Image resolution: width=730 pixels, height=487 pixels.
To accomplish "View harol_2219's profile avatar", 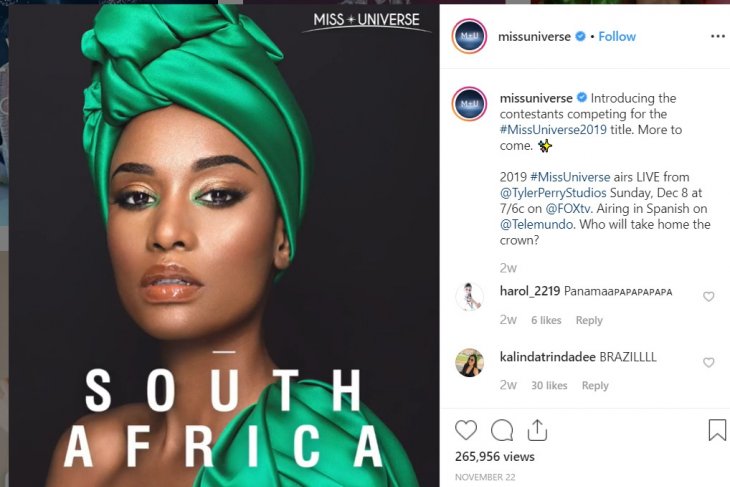I will click(x=469, y=297).
